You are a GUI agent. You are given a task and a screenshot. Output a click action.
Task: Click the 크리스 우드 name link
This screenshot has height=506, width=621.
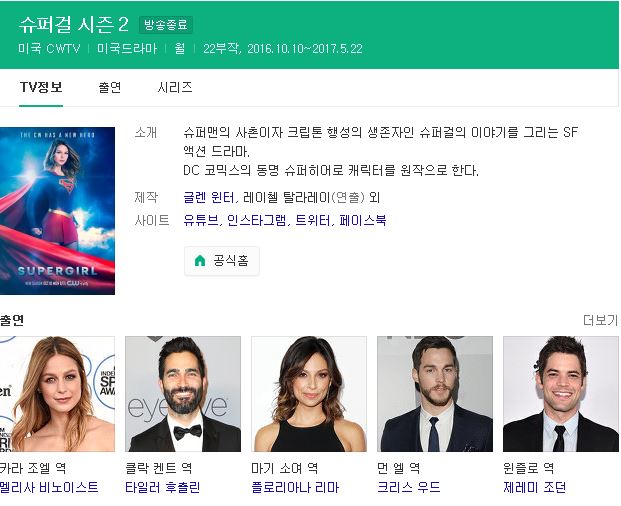point(409,487)
